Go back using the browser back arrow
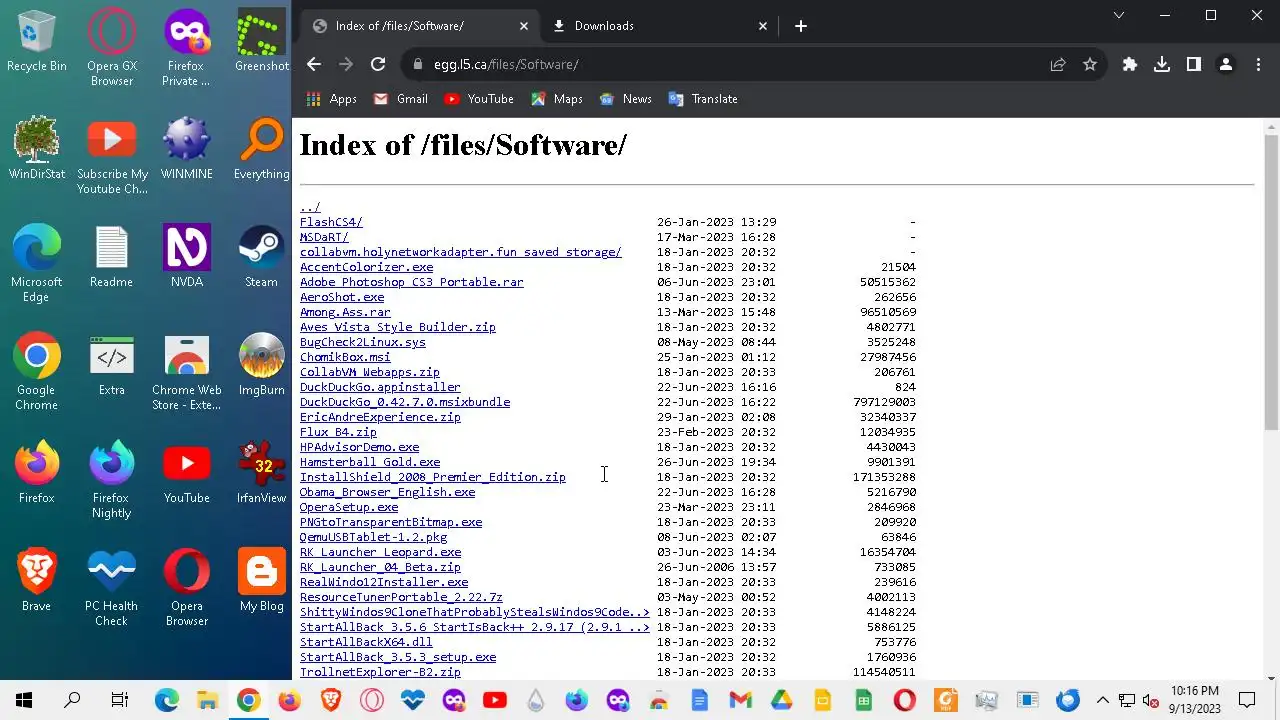 pos(314,64)
